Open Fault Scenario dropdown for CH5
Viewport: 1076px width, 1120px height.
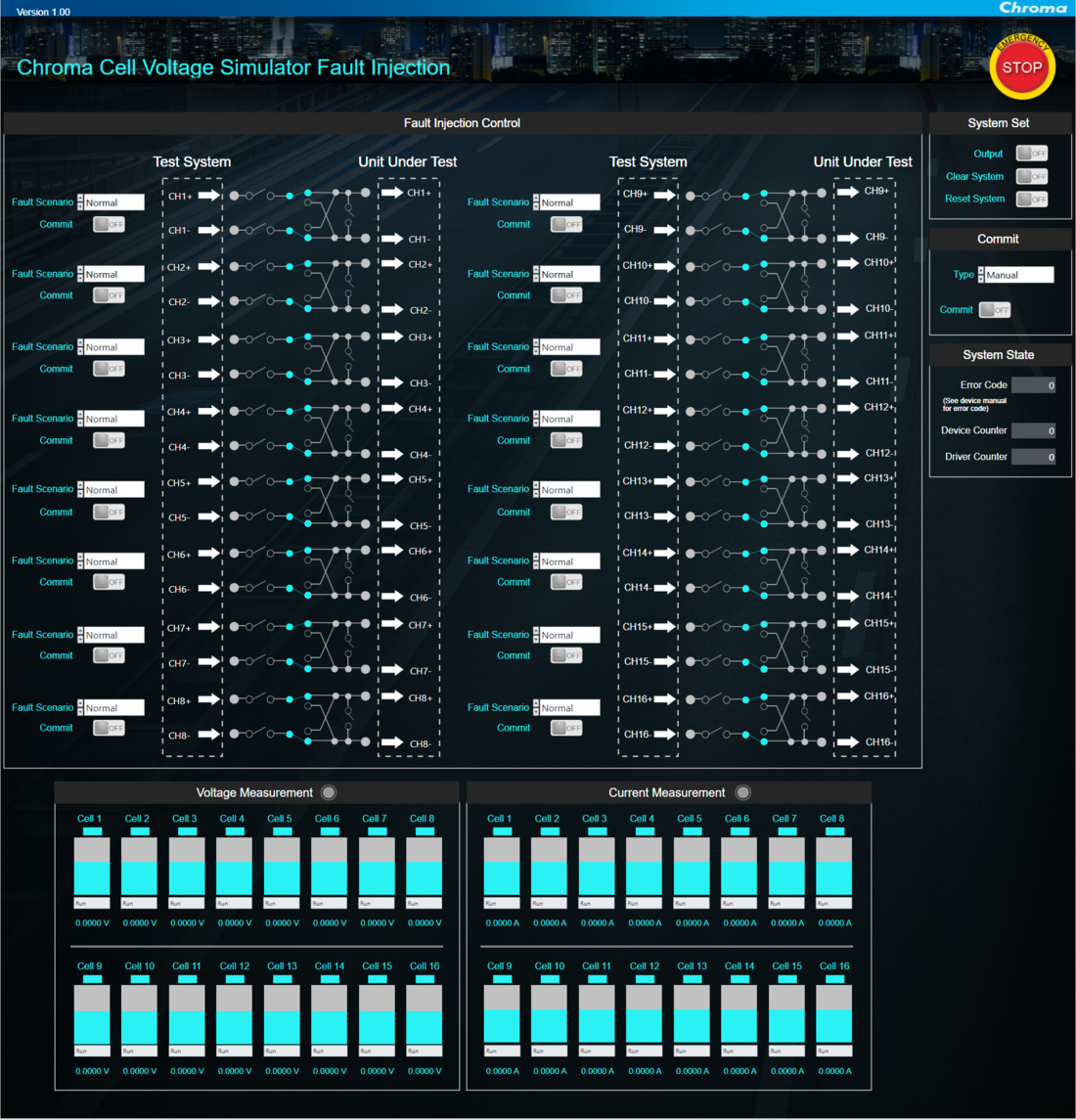tap(111, 490)
